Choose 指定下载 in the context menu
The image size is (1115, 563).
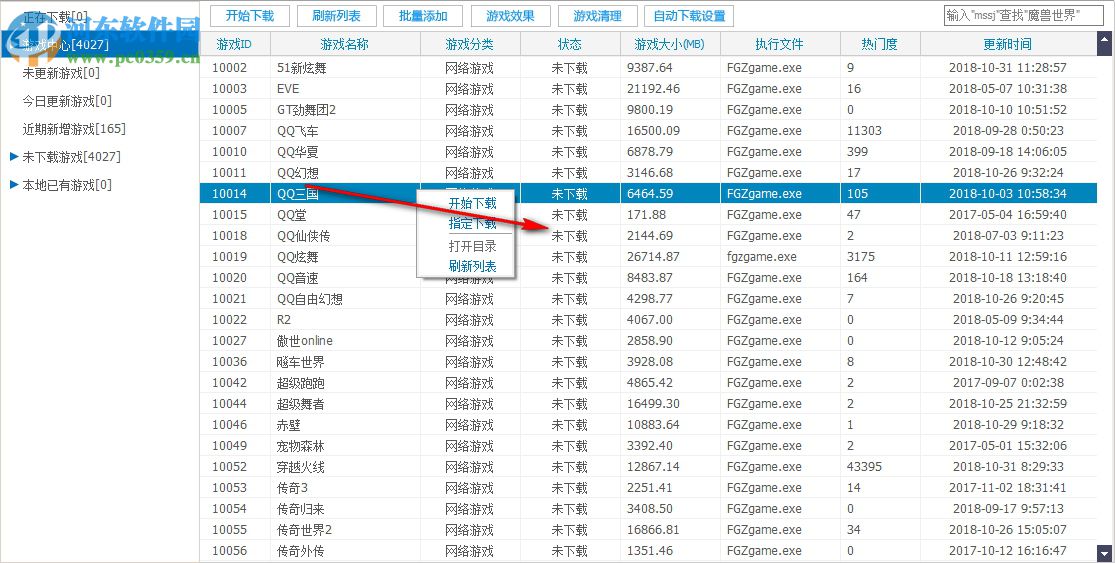[x=472, y=223]
